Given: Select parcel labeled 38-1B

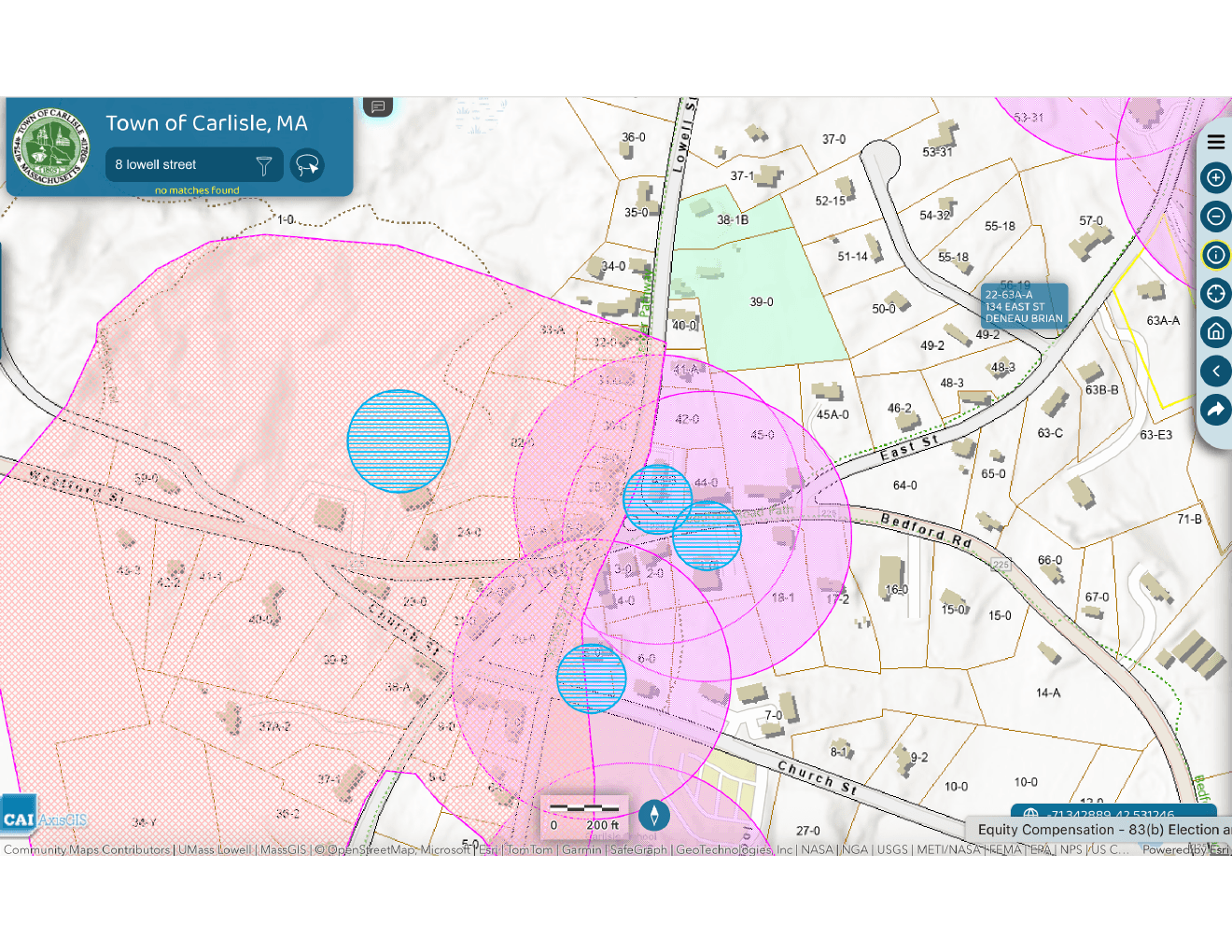Looking at the screenshot, I should (733, 220).
